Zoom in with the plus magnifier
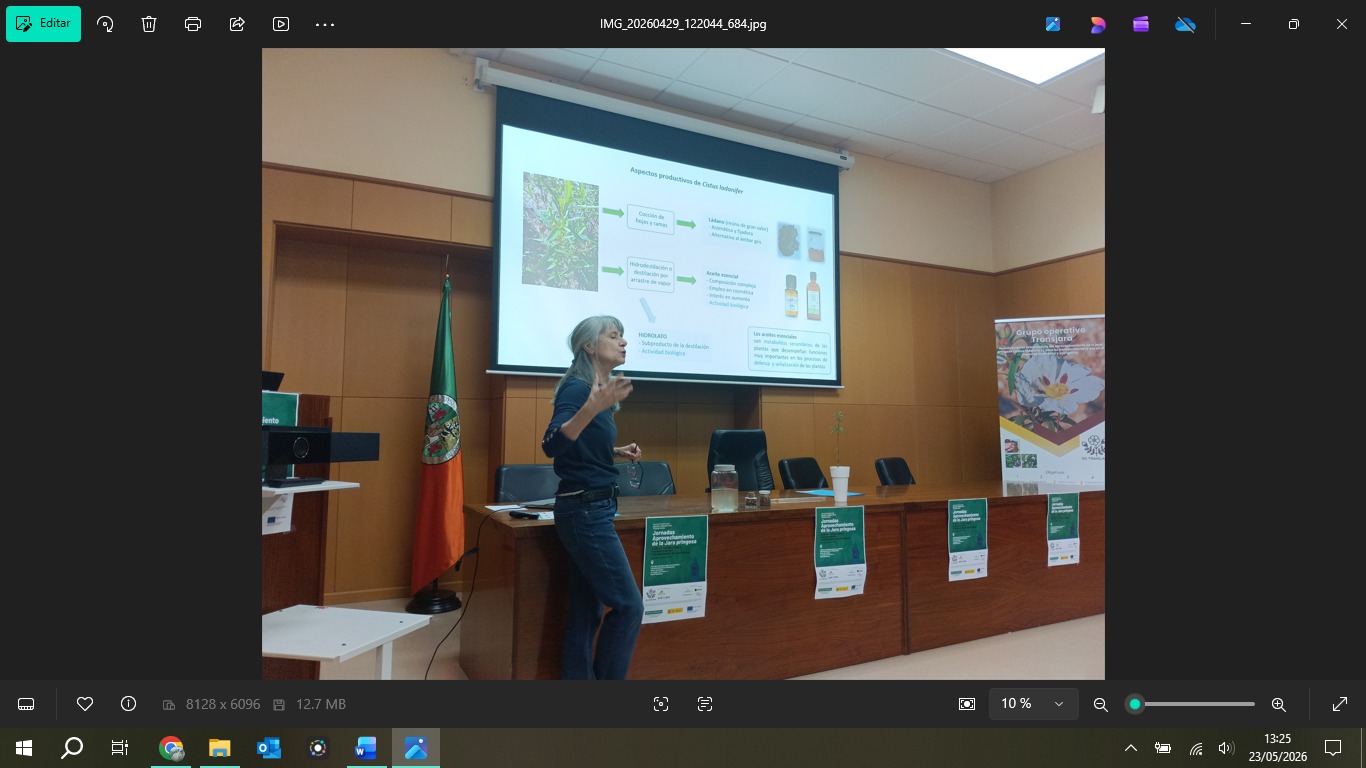Viewport: 1366px width, 768px height. (1278, 704)
